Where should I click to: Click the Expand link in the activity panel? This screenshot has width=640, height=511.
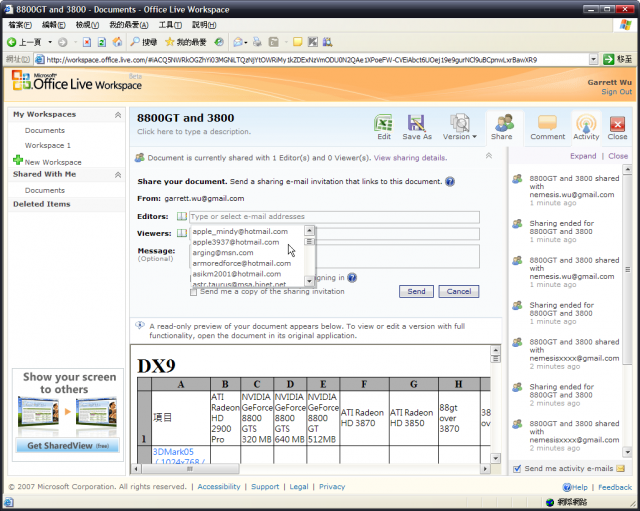pyautogui.click(x=583, y=156)
